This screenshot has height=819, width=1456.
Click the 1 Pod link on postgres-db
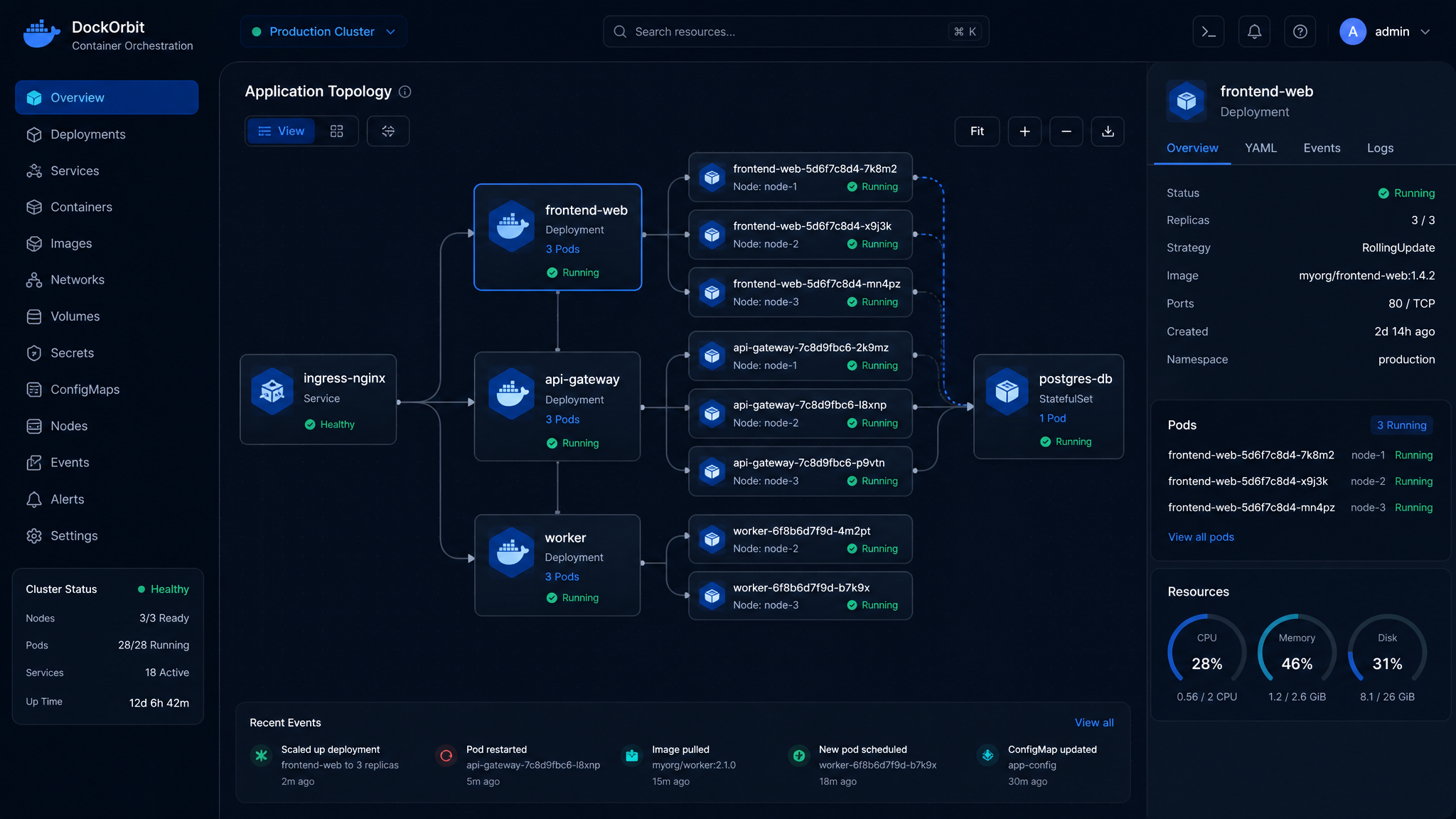click(x=1052, y=418)
